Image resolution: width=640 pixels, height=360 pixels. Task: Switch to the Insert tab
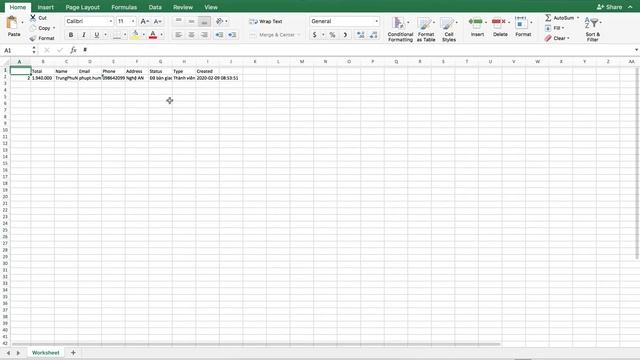click(45, 7)
